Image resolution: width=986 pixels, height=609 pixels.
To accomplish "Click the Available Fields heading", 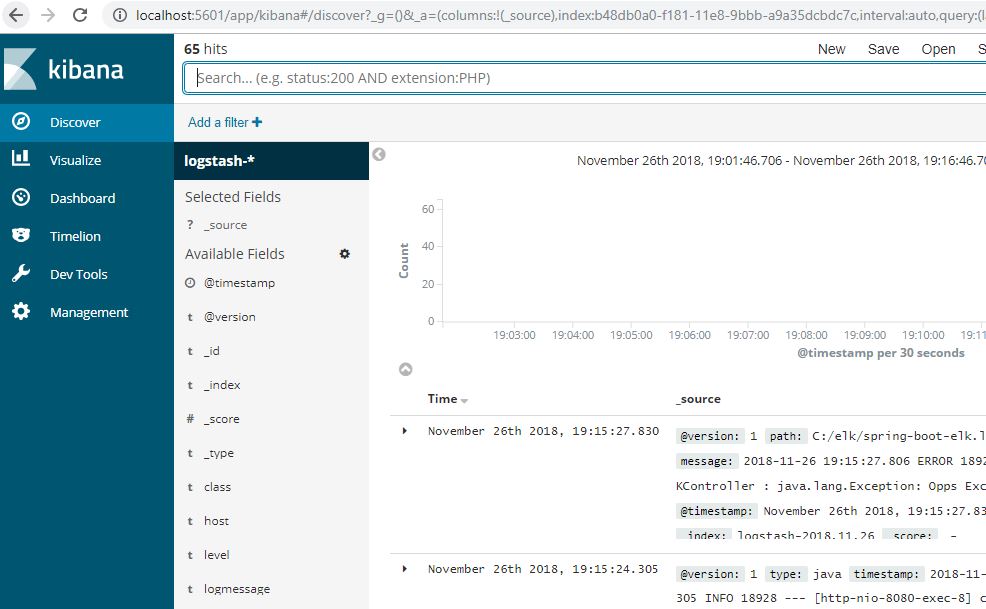I will 235,254.
